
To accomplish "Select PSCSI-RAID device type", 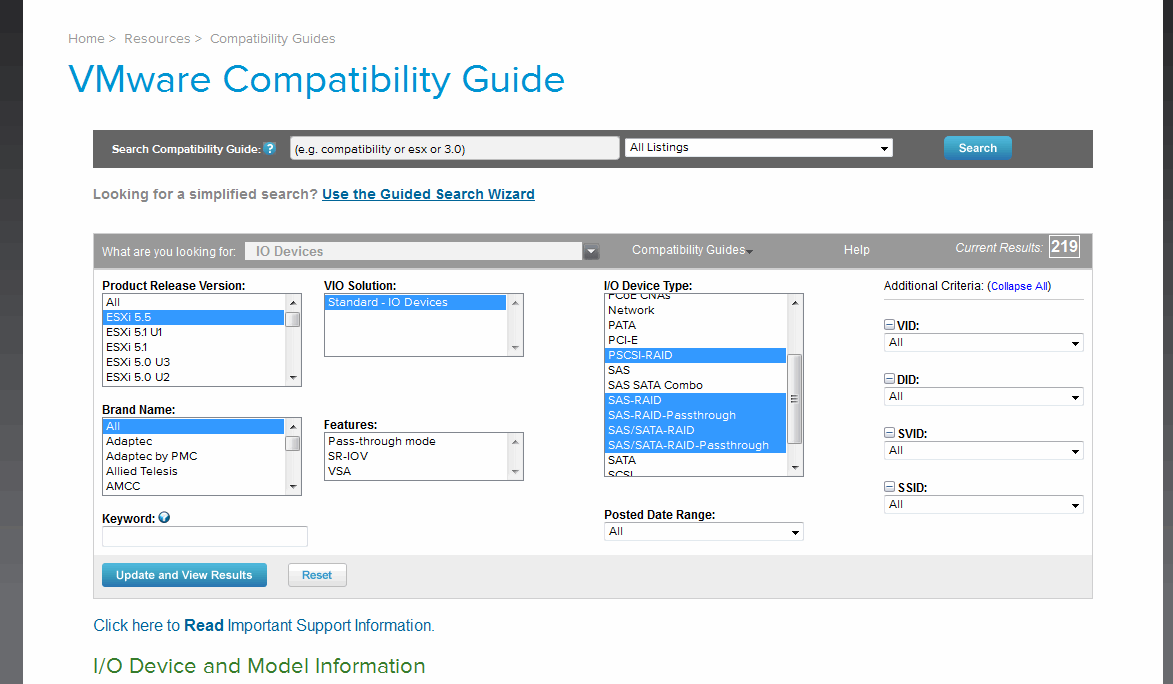I will click(x=695, y=355).
